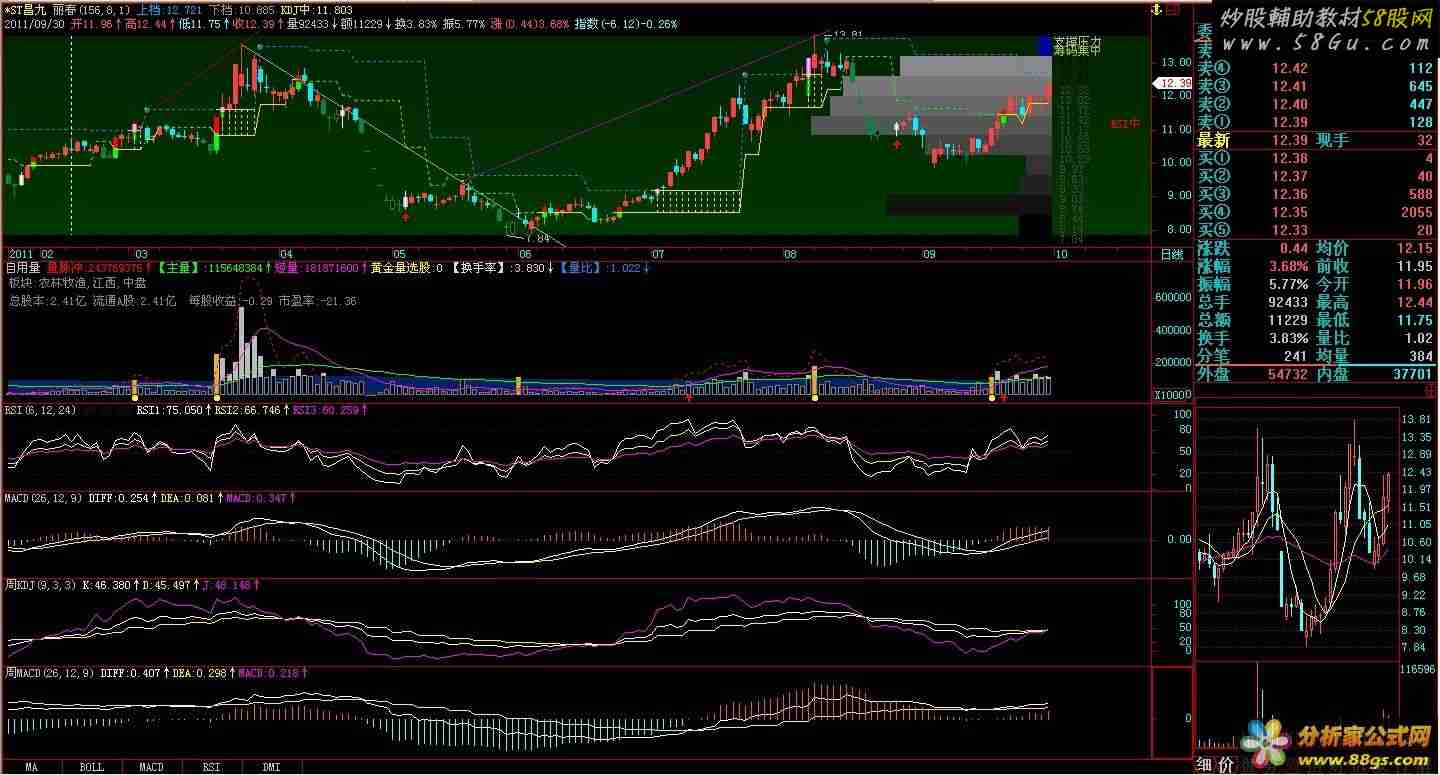The height and width of the screenshot is (775, 1440).
Task: Click the 自用量 volume indicator title
Action: click(x=22, y=268)
